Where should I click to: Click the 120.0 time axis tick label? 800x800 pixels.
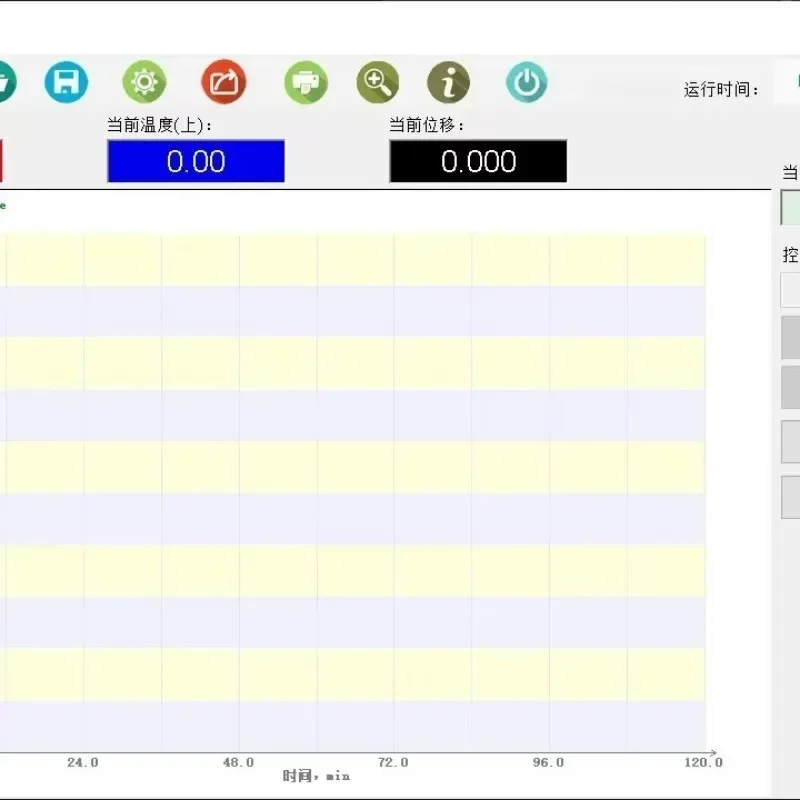pyautogui.click(x=704, y=762)
